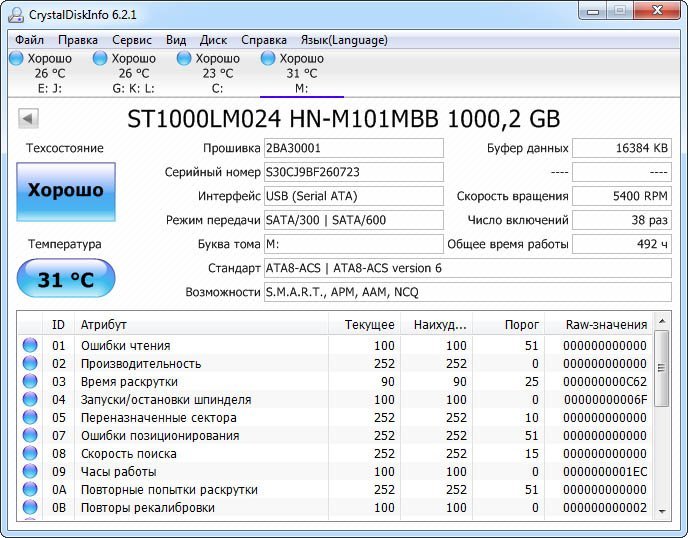688x538 pixels.
Task: Open the Диск menu
Action: click(x=213, y=40)
